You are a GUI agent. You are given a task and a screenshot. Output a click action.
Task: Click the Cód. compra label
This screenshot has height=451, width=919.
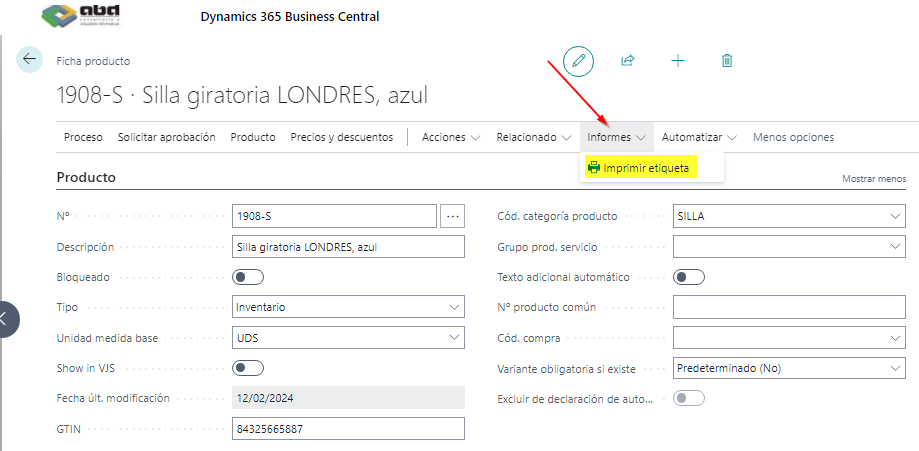(528, 338)
